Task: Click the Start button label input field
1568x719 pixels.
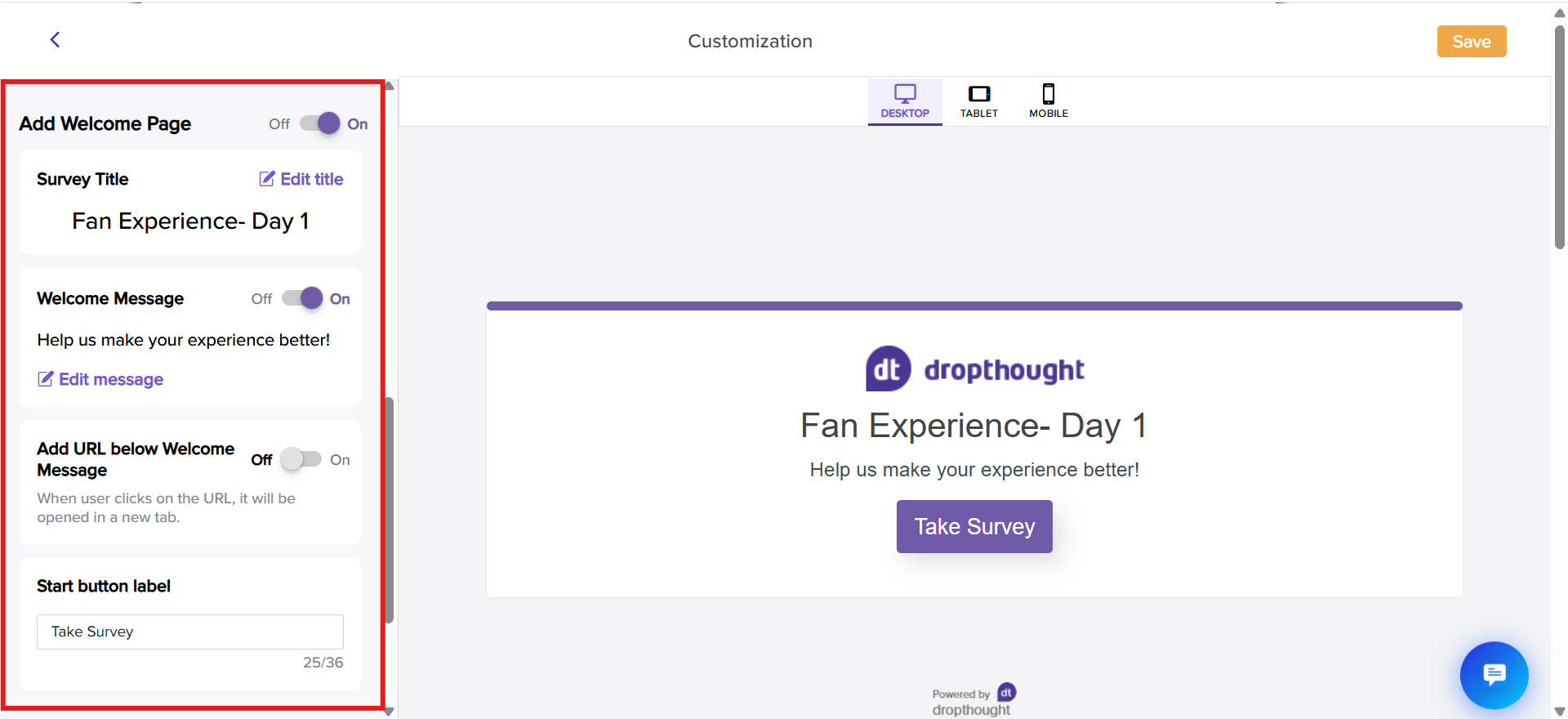Action: coord(189,632)
